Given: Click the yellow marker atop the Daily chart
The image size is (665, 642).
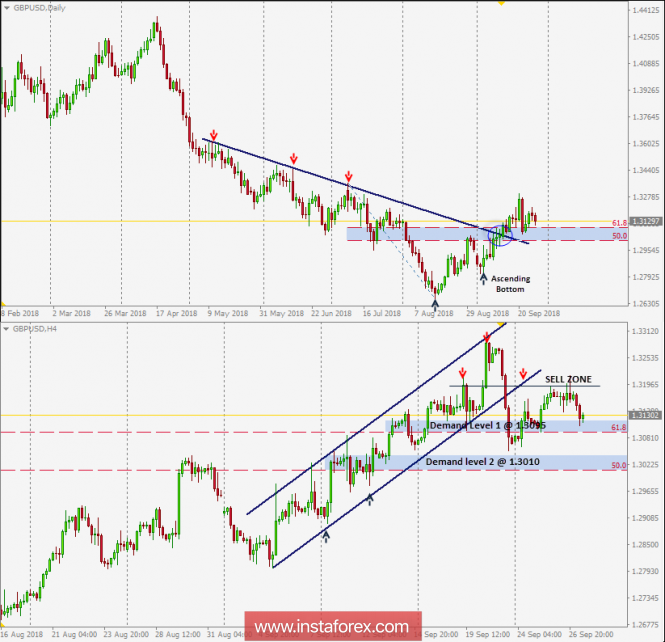Looking at the screenshot, I should [x=500, y=3].
